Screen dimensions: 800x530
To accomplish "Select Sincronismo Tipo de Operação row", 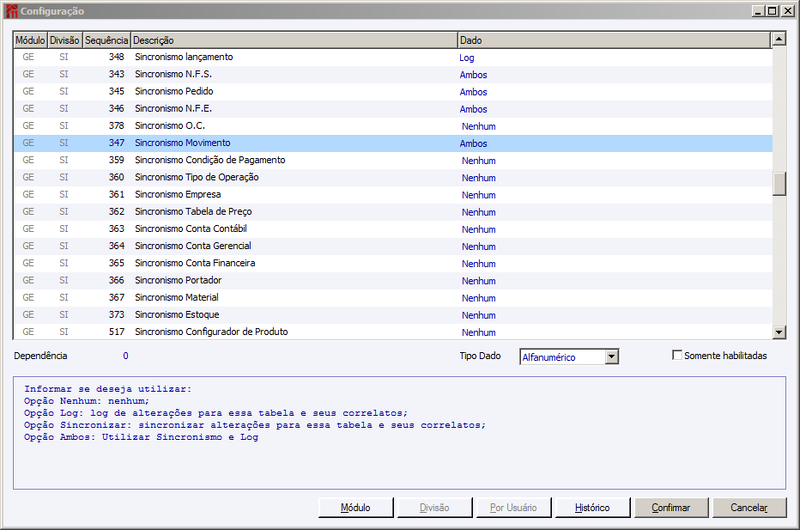I will [393, 178].
